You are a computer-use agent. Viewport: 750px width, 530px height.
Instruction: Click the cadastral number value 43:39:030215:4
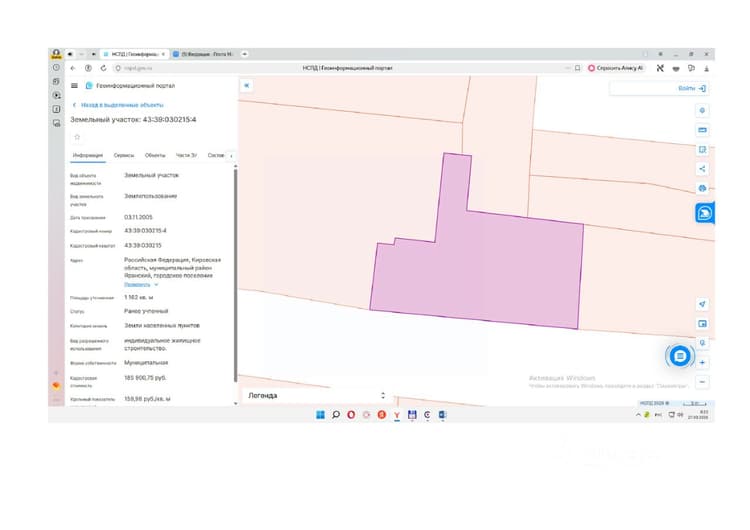point(145,231)
